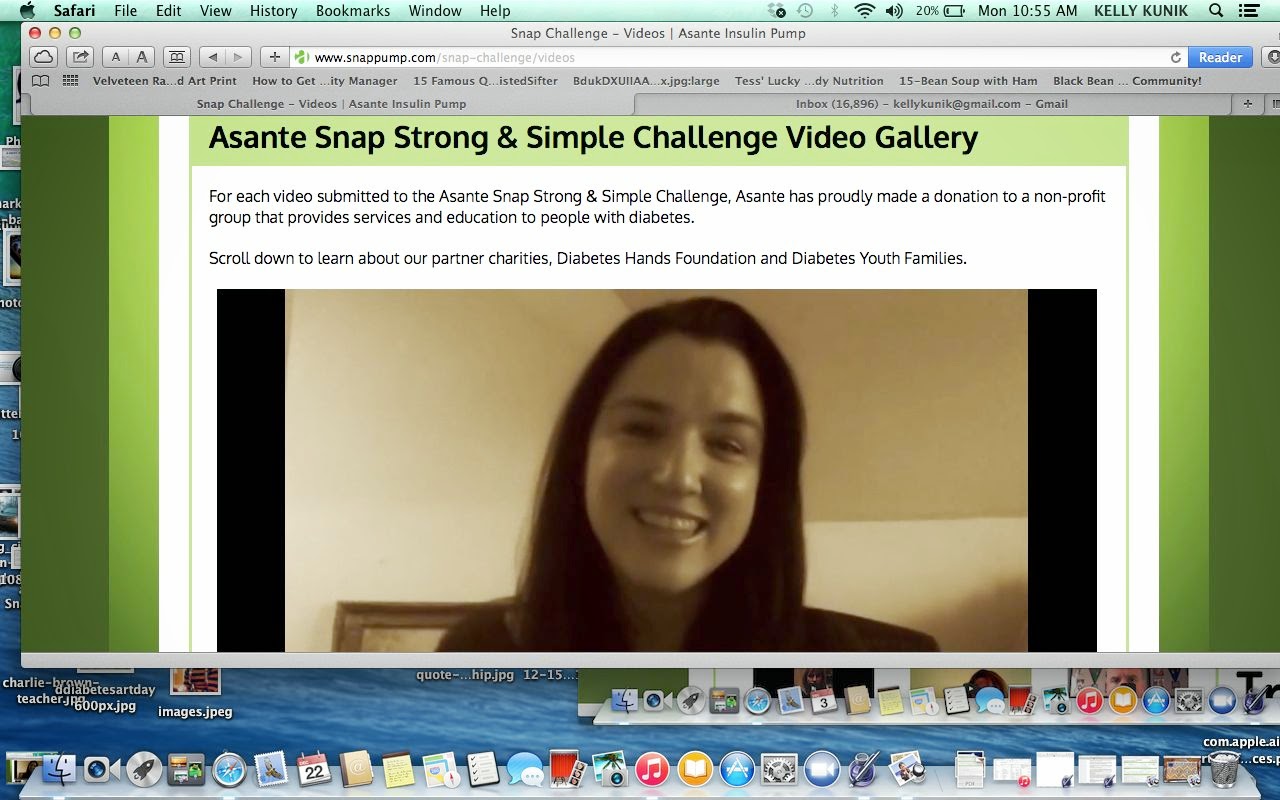Open the File menu
Screen dimensions: 1280x800
click(126, 11)
